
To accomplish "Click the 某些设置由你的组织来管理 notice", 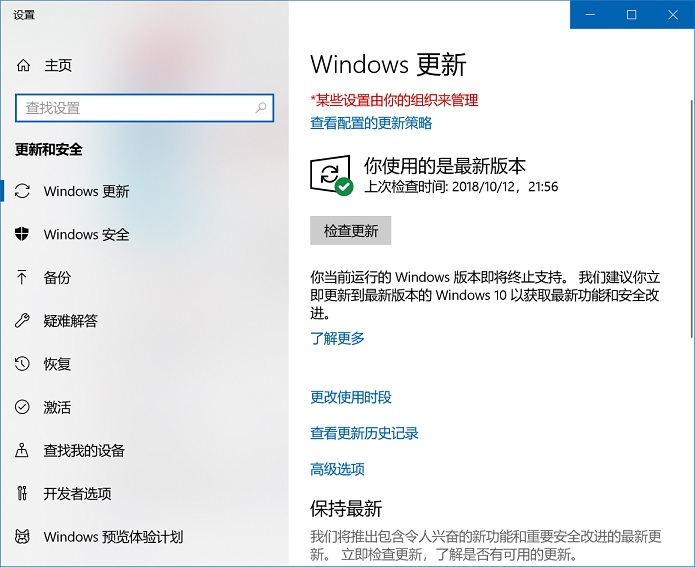I will [x=394, y=100].
